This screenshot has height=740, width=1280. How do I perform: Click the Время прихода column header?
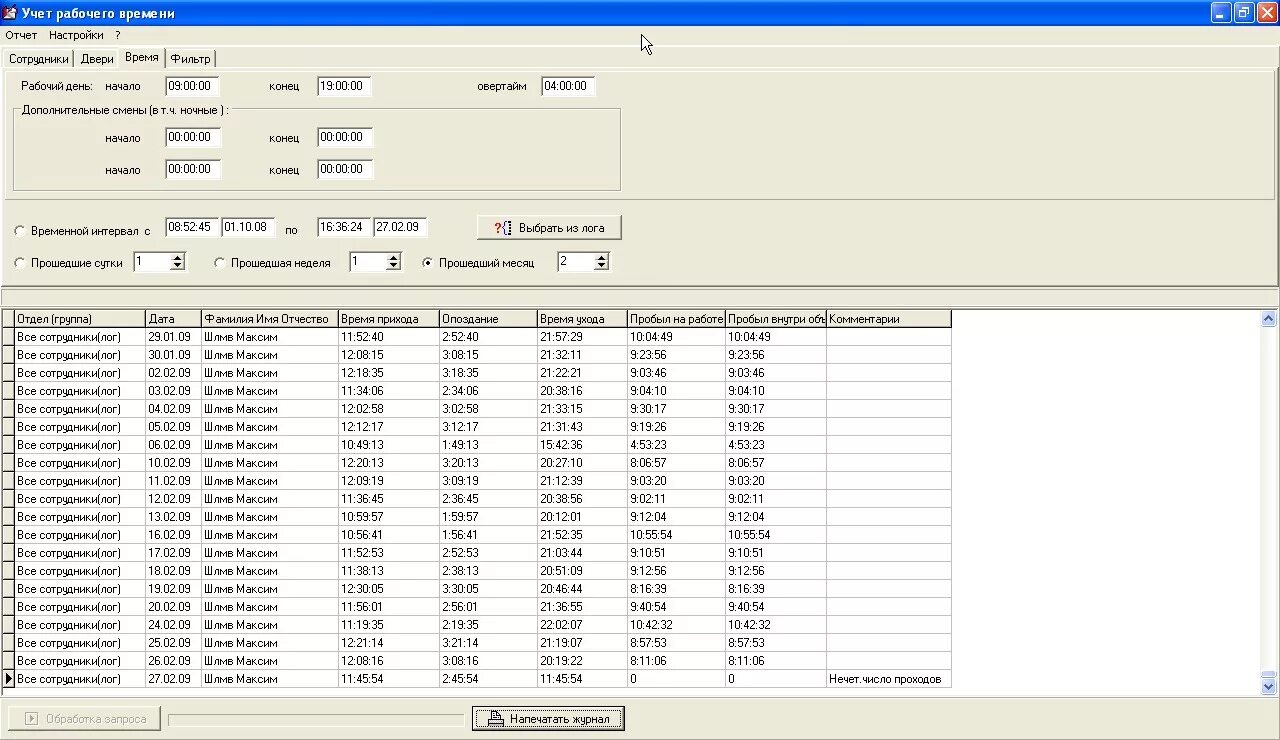pyautogui.click(x=388, y=319)
